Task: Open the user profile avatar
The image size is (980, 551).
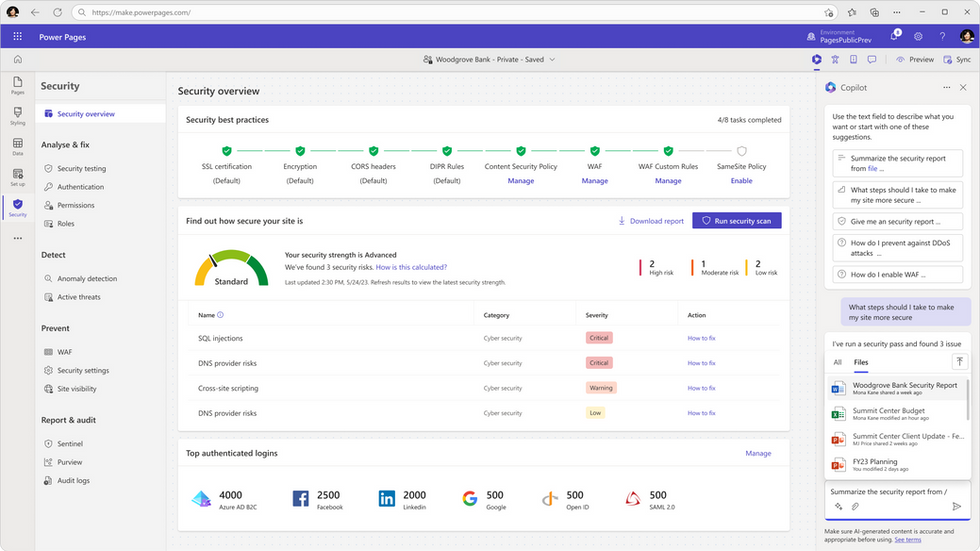Action: 966,36
